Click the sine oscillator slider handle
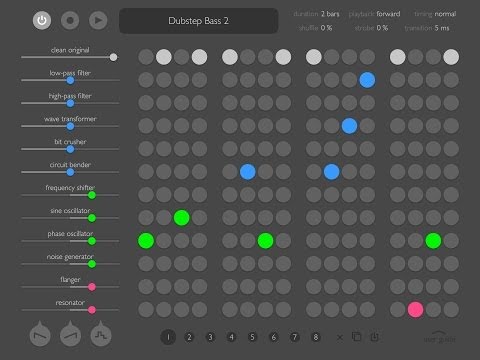Image resolution: width=480 pixels, height=360 pixels. (x=92, y=218)
